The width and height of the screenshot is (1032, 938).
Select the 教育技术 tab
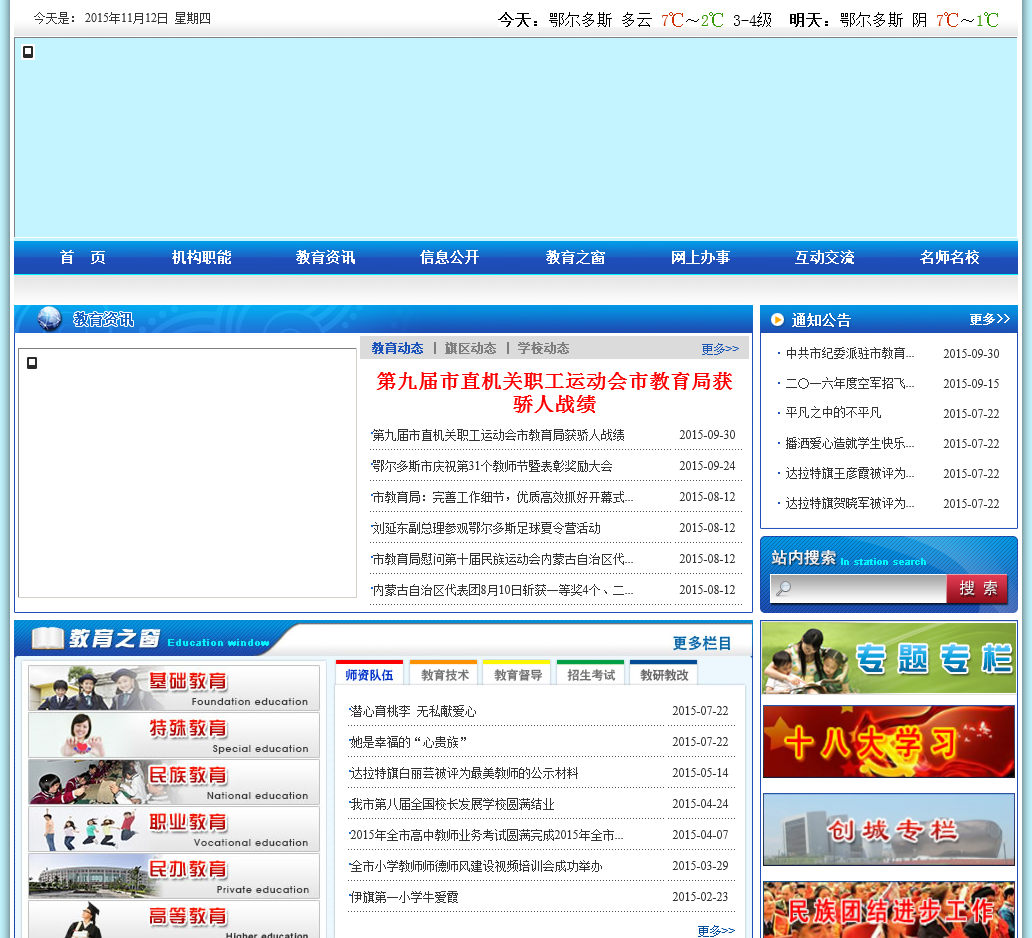pos(445,675)
